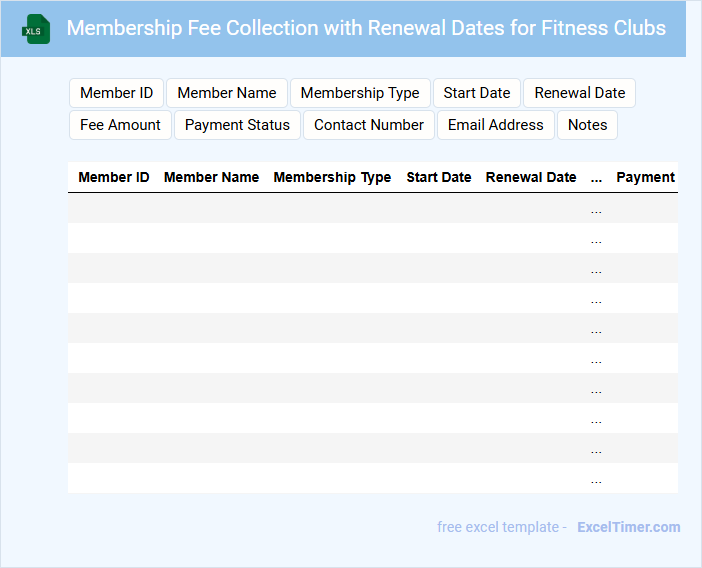Click the green XLS file icon
The height and width of the screenshot is (568, 702).
tap(36, 29)
